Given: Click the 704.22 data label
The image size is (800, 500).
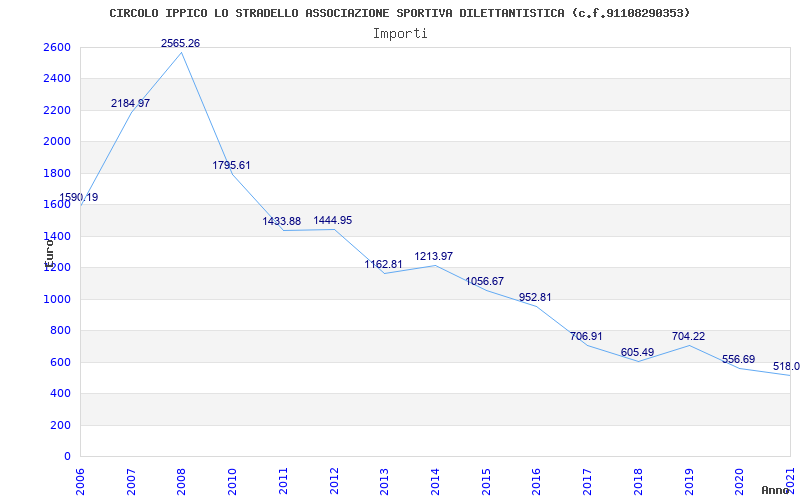Looking at the screenshot, I should 688,336.
